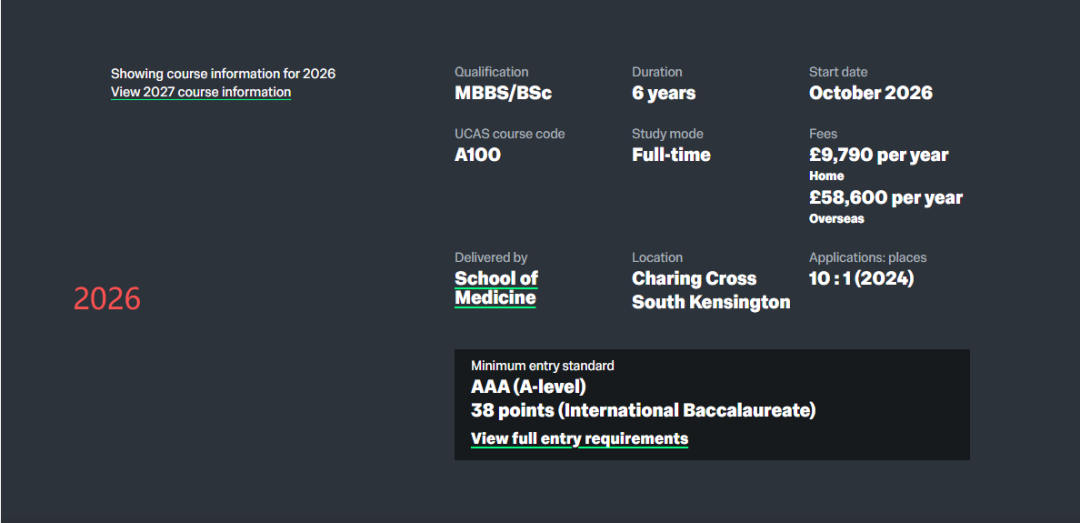Screen dimensions: 1080x523
Task: Click the Full-time study mode value
Action: click(x=671, y=155)
